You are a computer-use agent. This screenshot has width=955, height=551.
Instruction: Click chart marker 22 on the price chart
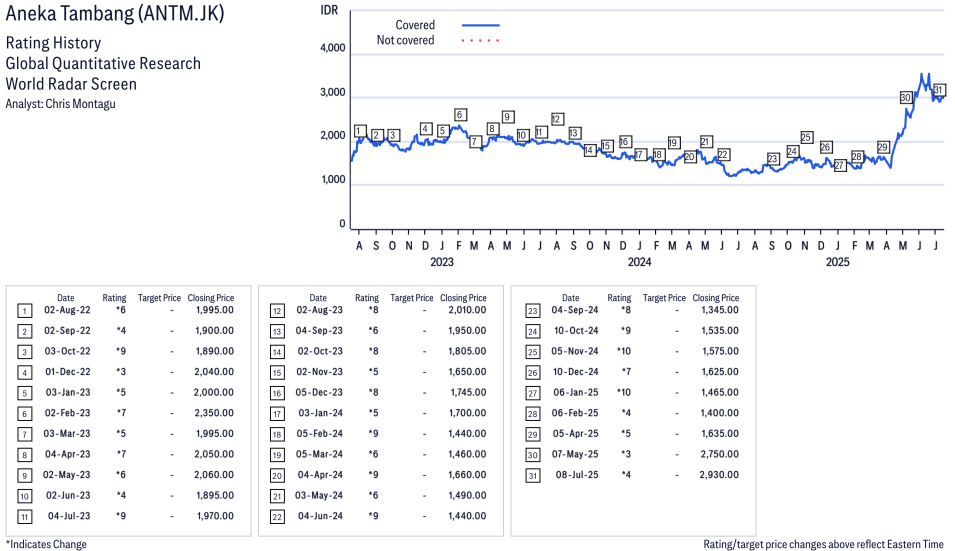tap(723, 155)
